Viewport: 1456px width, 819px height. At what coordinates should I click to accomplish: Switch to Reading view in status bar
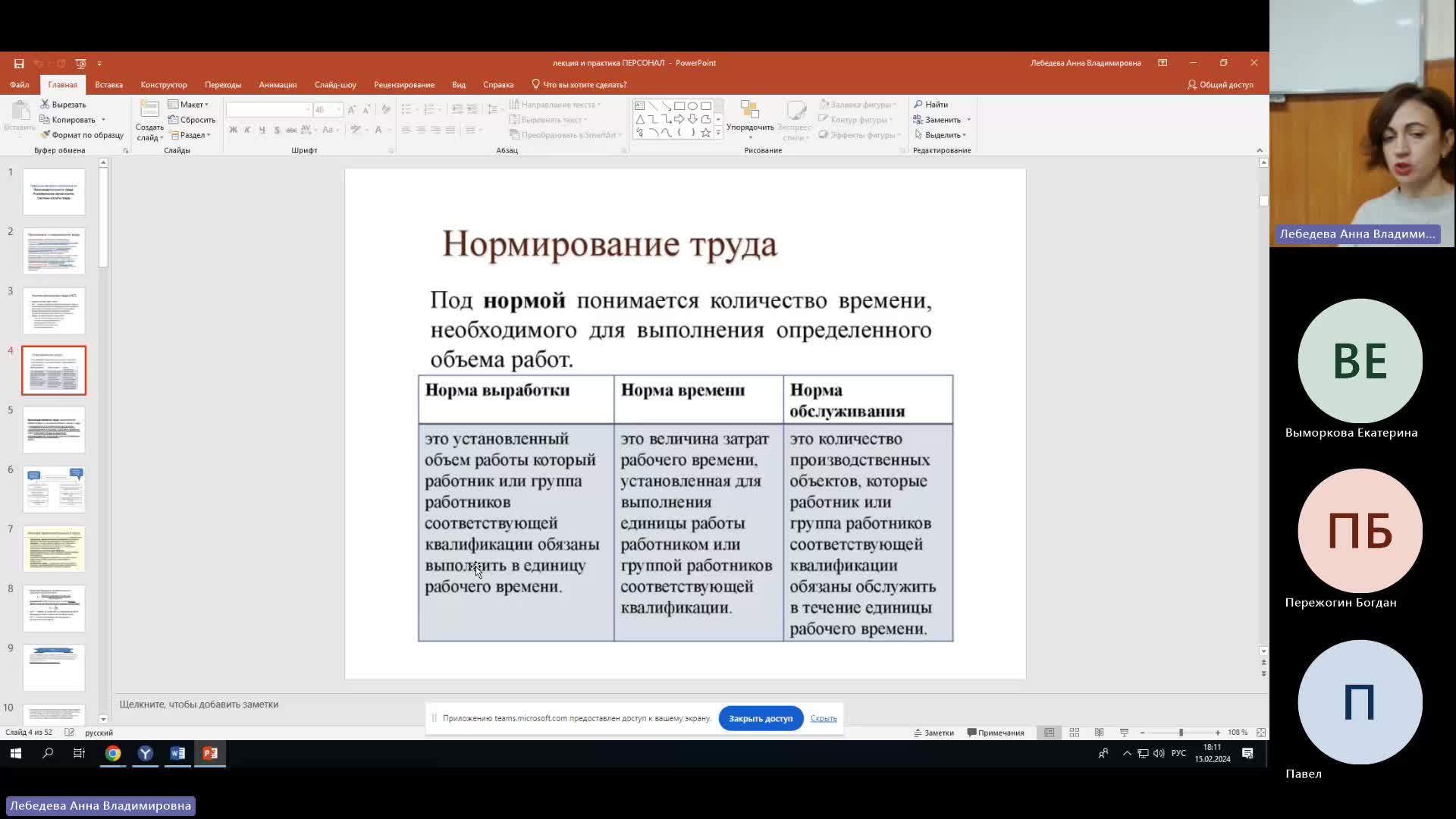click(1099, 733)
